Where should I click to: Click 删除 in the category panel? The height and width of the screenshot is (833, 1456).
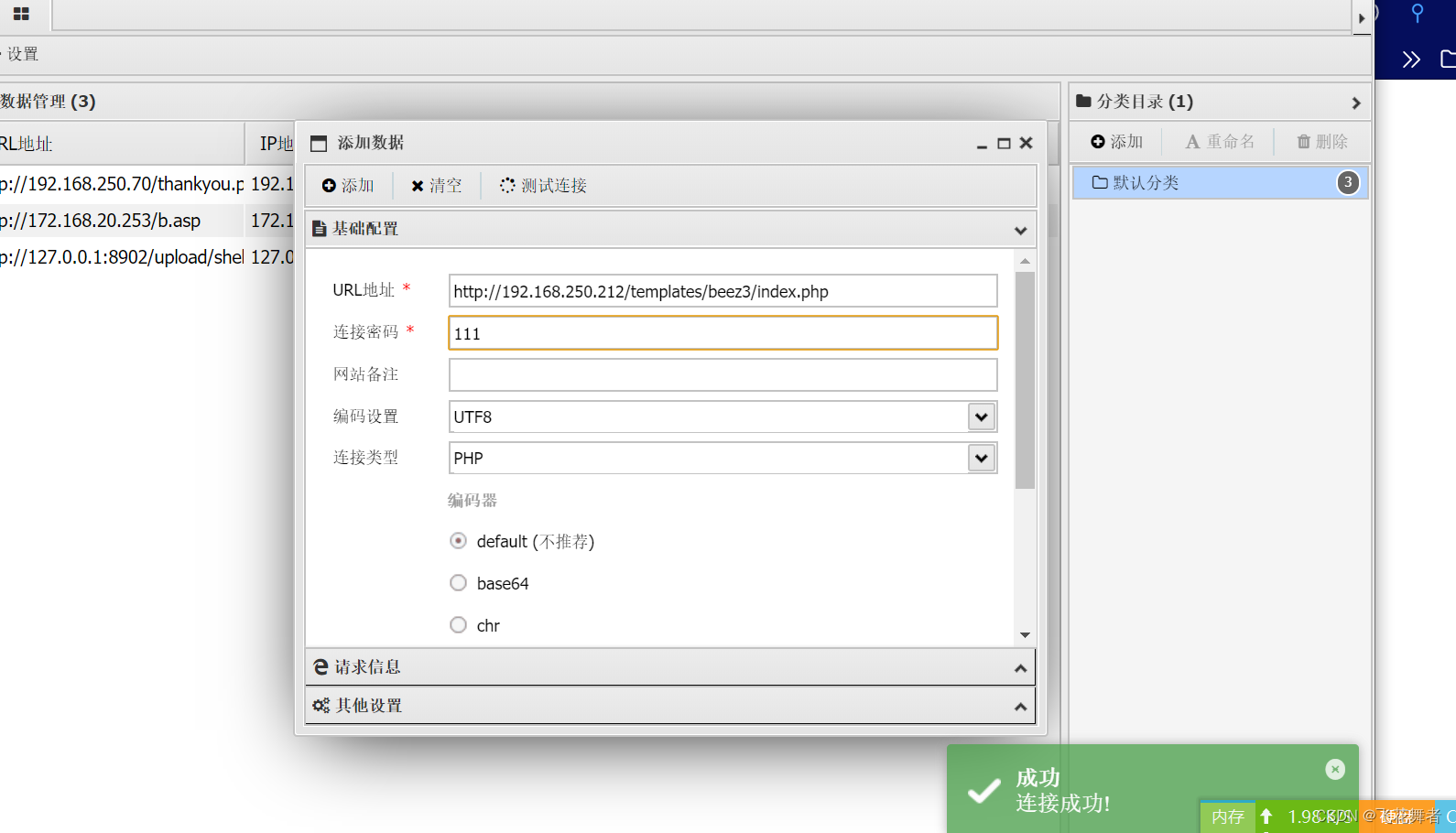point(1322,142)
